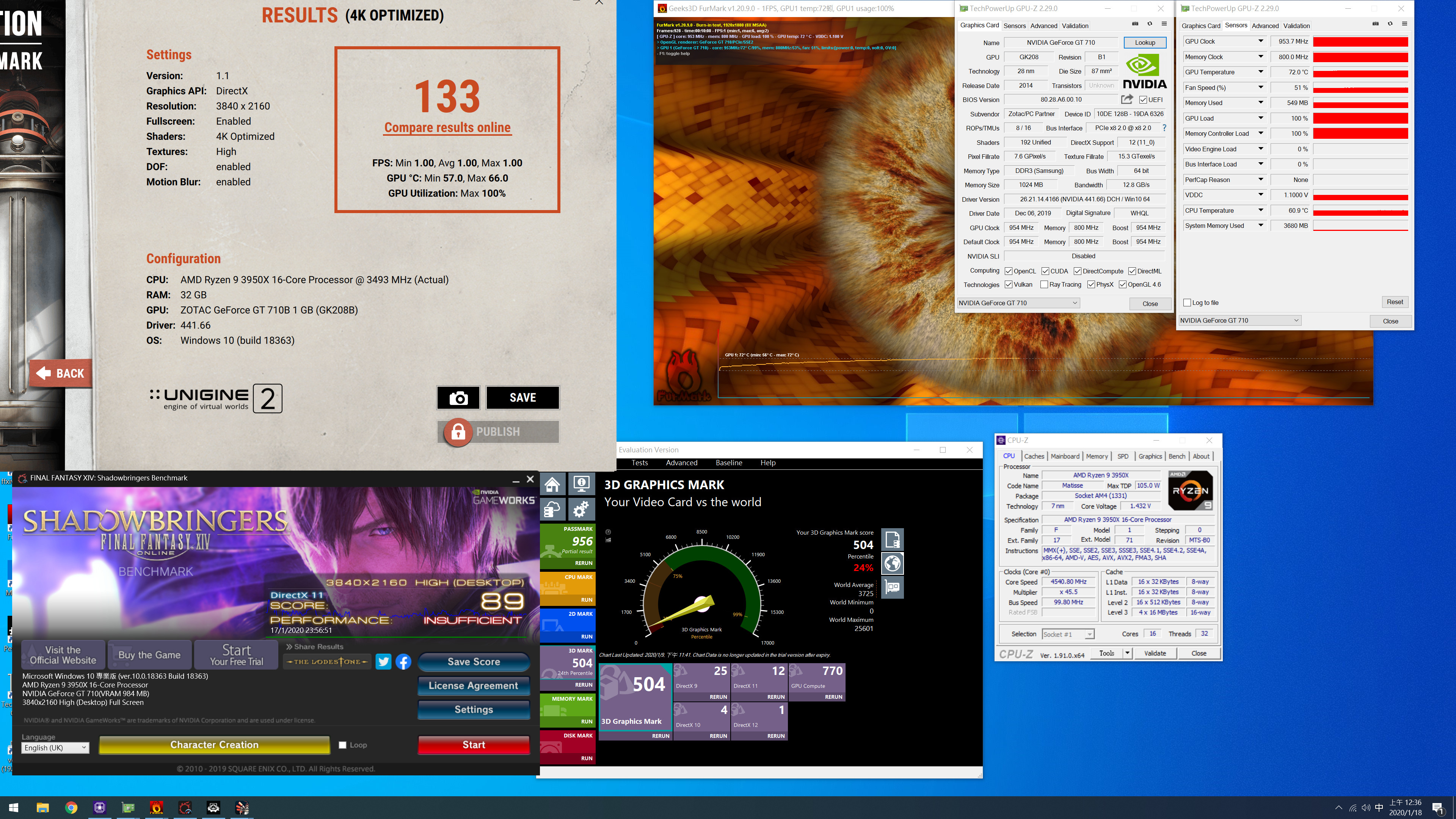Toggle DirectCompute checkbox in GPU-Z

[x=1077, y=271]
